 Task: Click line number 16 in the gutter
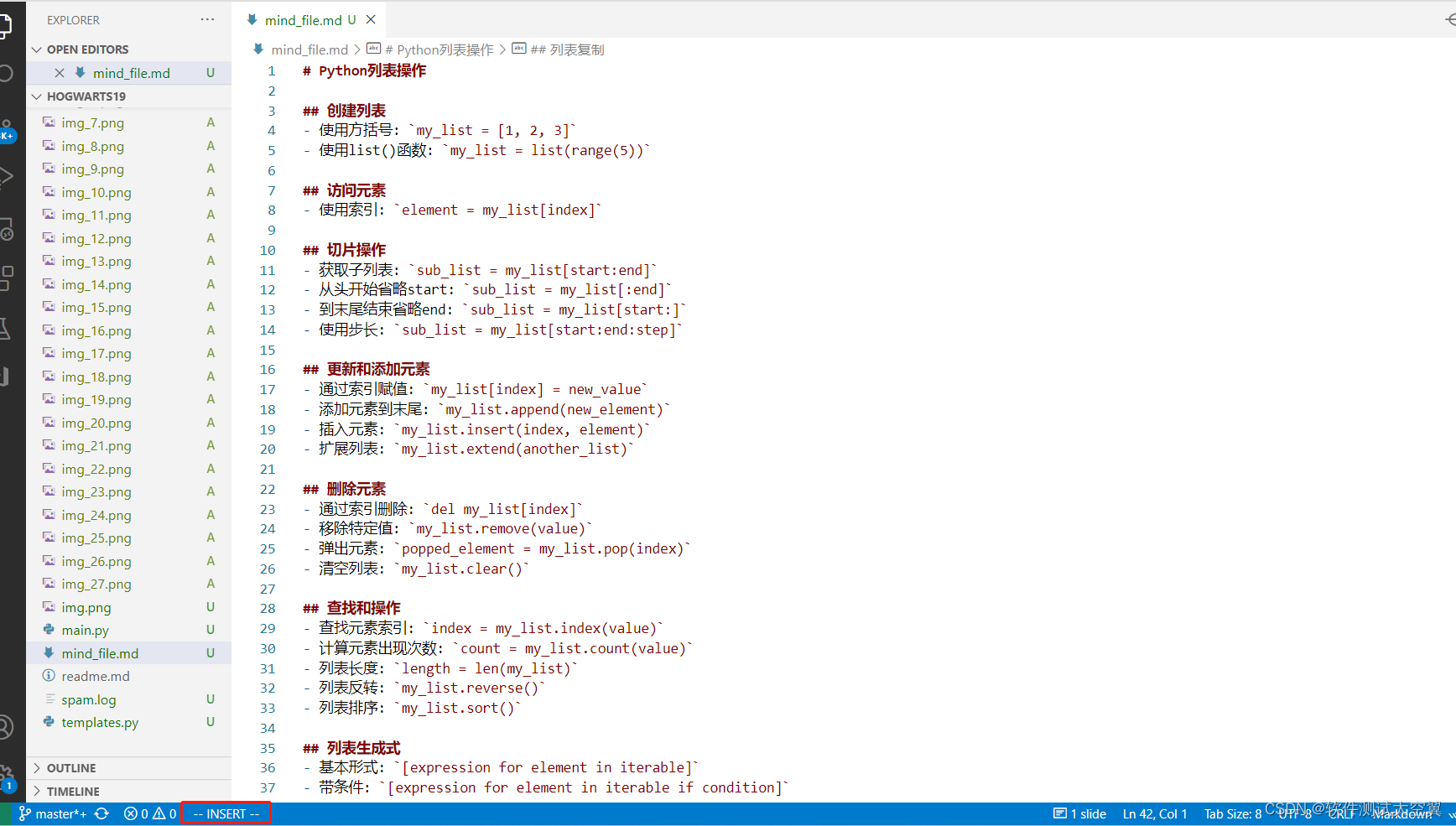coord(268,369)
